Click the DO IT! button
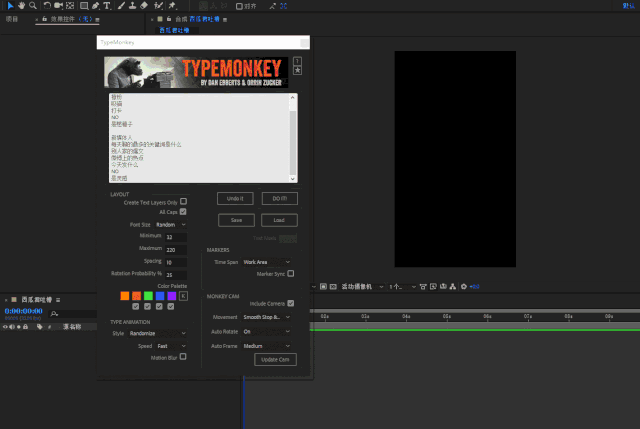This screenshot has height=429, width=640. coord(280,198)
